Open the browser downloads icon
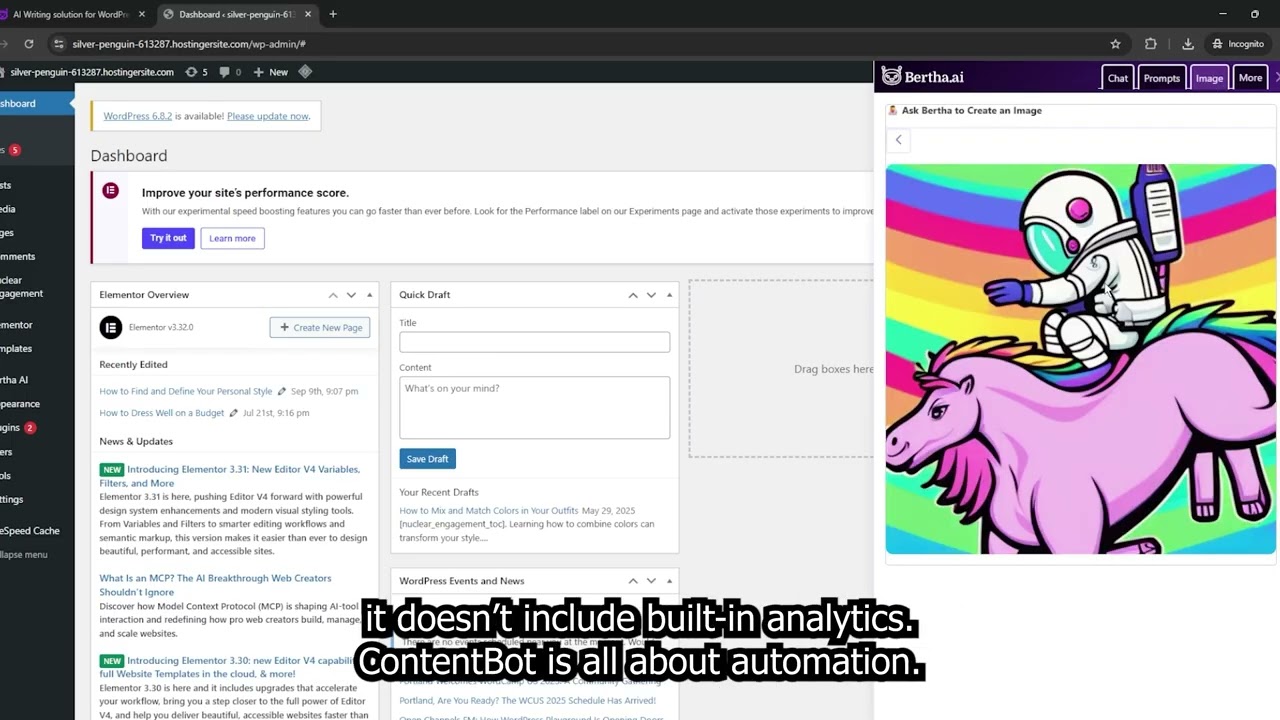This screenshot has height=720, width=1280. (x=1188, y=44)
